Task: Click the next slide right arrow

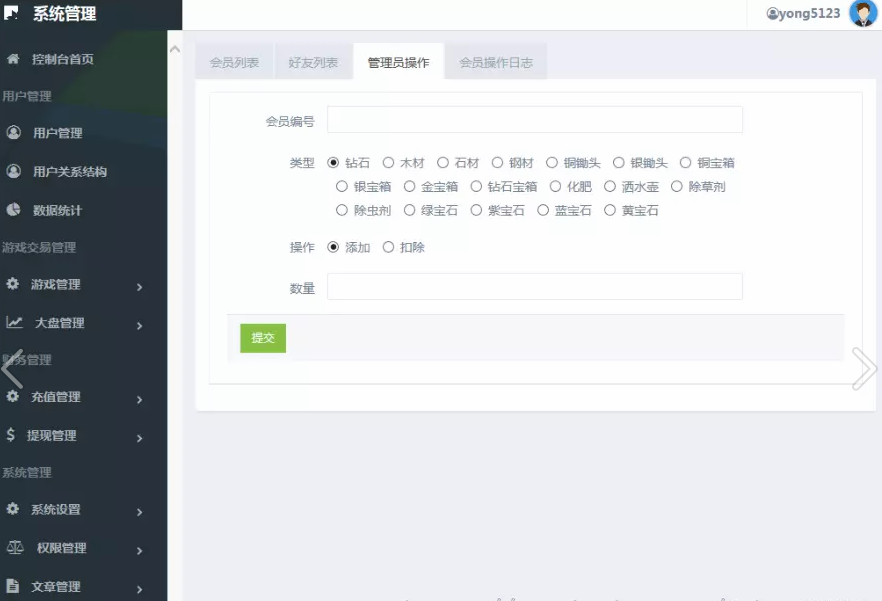Action: tap(865, 369)
